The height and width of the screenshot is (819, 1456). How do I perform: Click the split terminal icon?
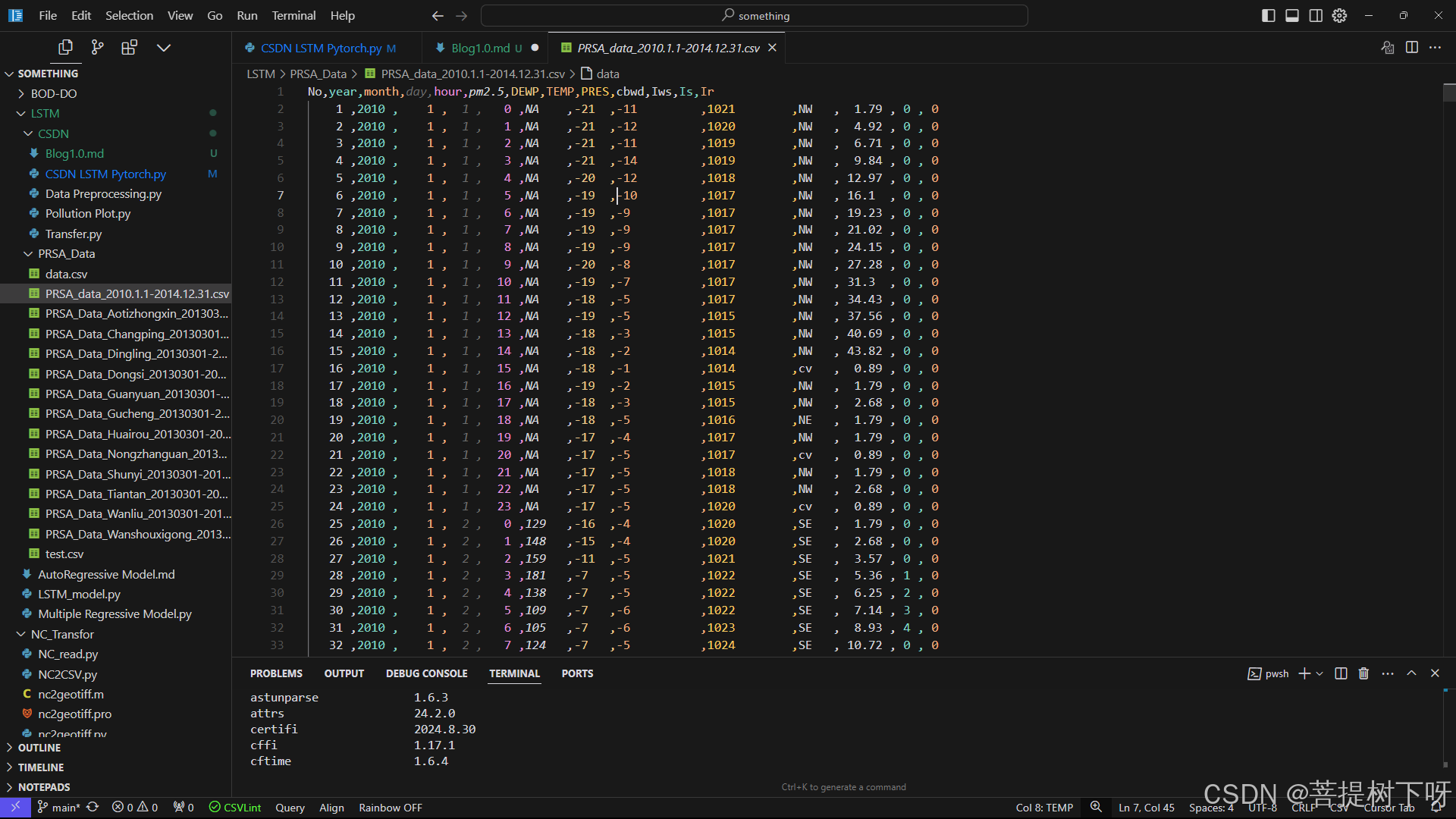[1341, 673]
